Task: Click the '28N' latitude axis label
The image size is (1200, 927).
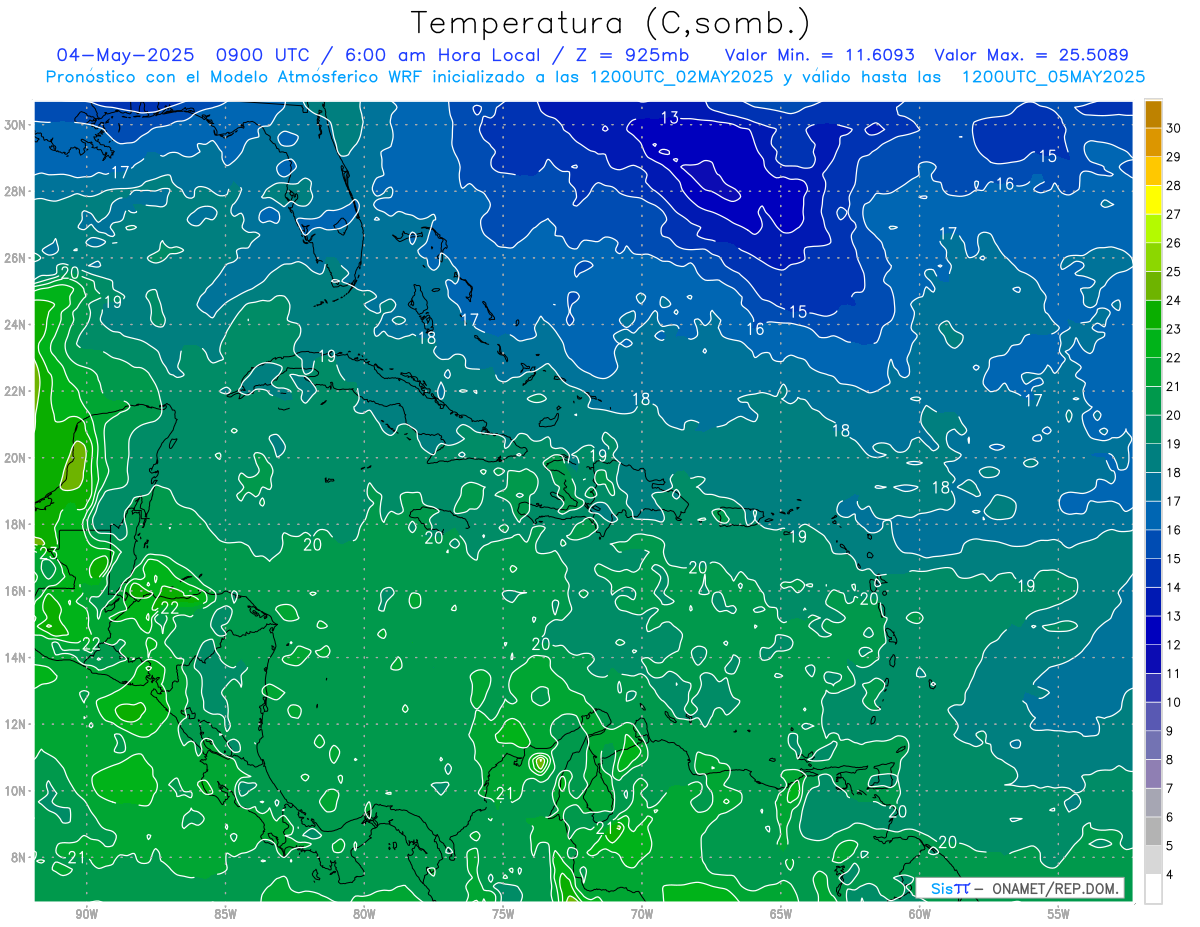Action: (16, 191)
